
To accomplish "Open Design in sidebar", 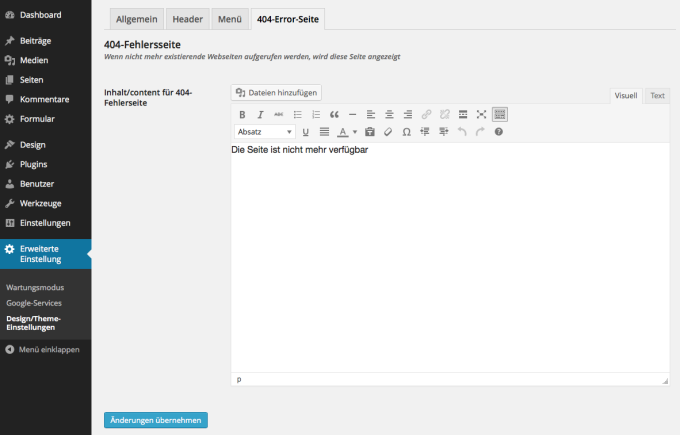I will [46, 145].
